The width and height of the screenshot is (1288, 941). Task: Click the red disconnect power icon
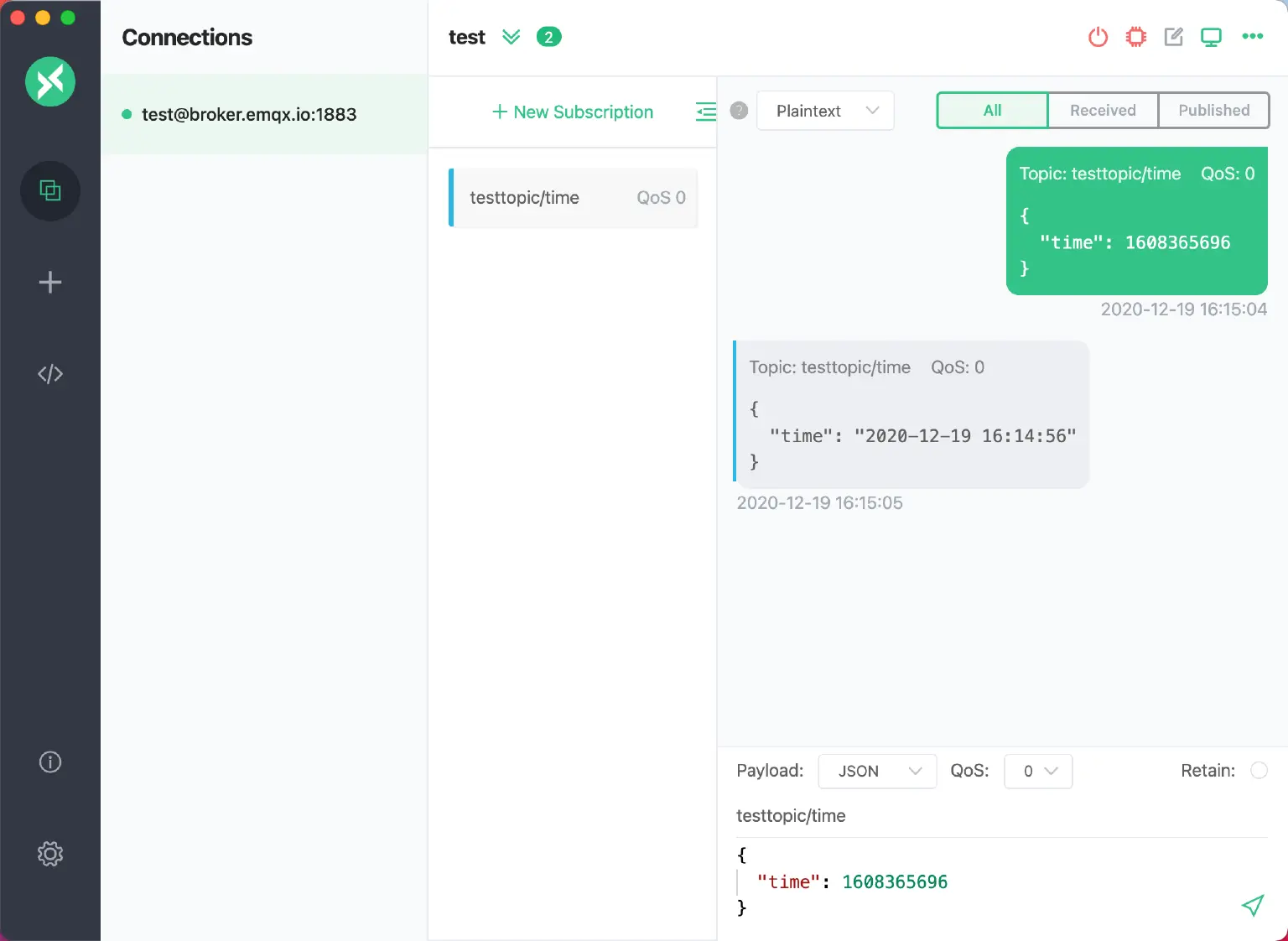coord(1098,37)
